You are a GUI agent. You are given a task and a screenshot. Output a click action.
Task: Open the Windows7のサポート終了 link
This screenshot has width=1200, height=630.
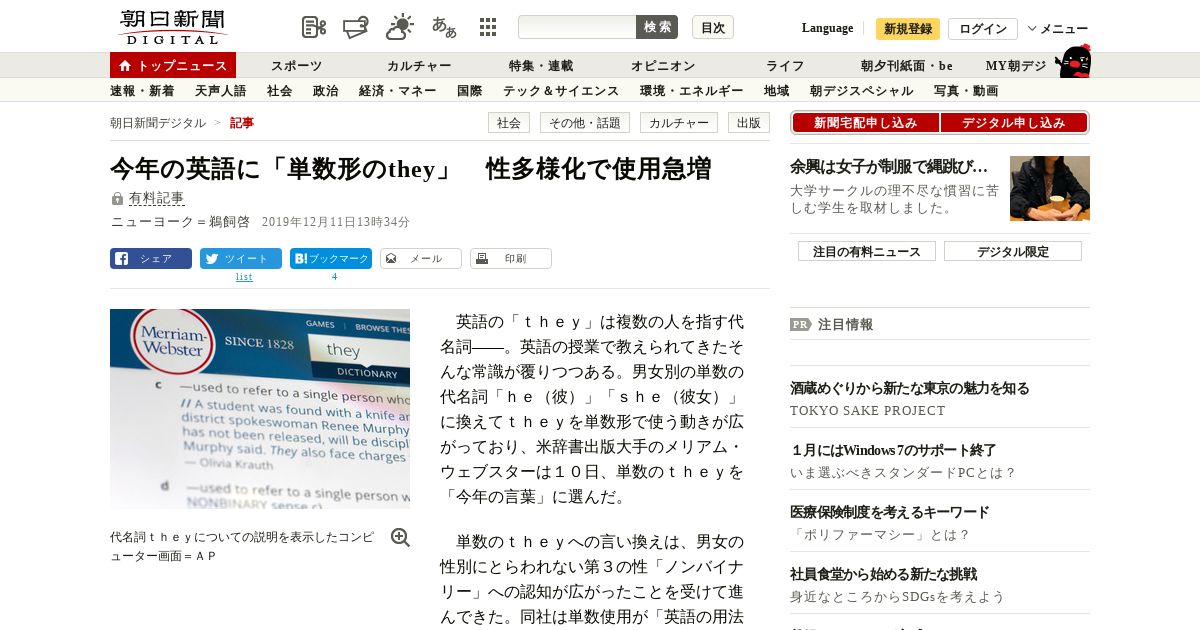pos(893,450)
